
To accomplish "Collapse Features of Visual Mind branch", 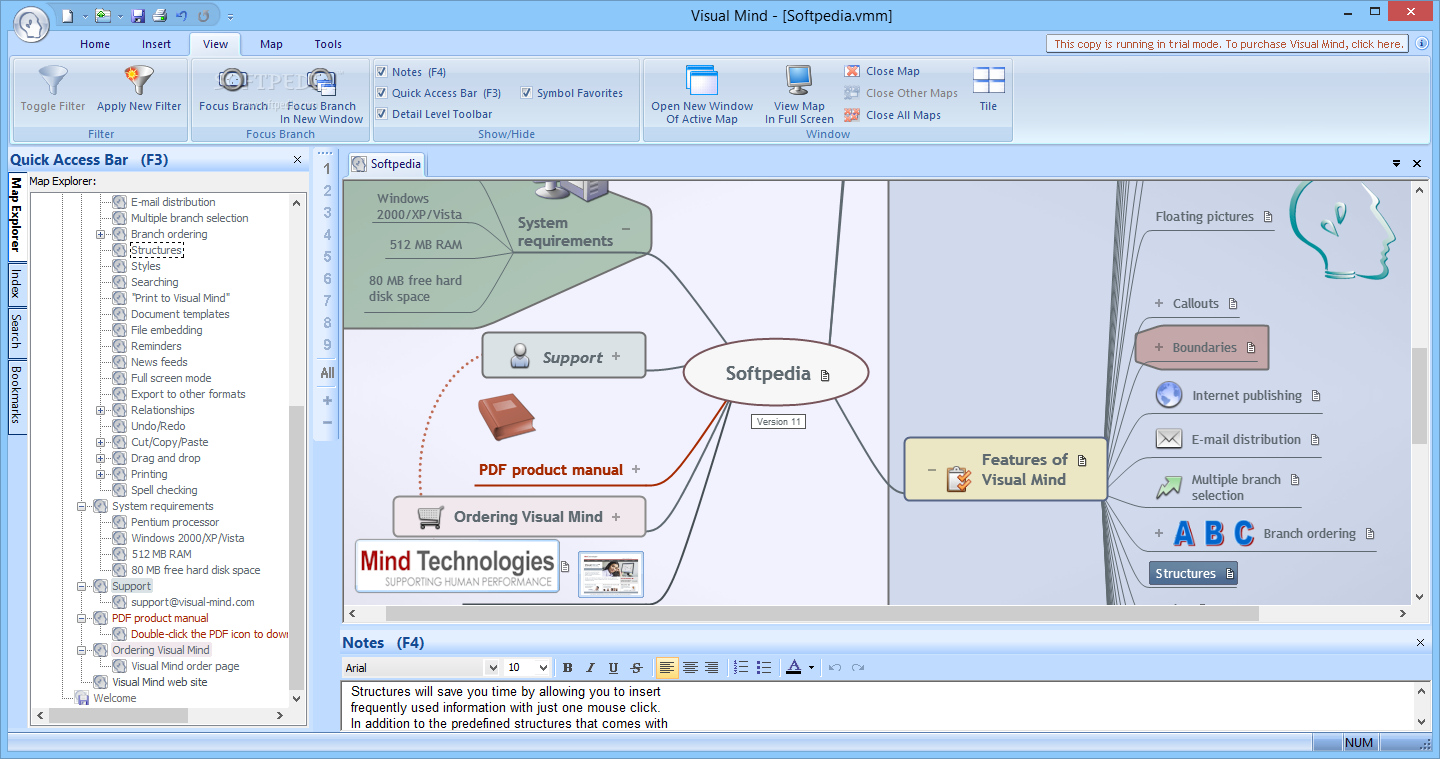I will 932,469.
